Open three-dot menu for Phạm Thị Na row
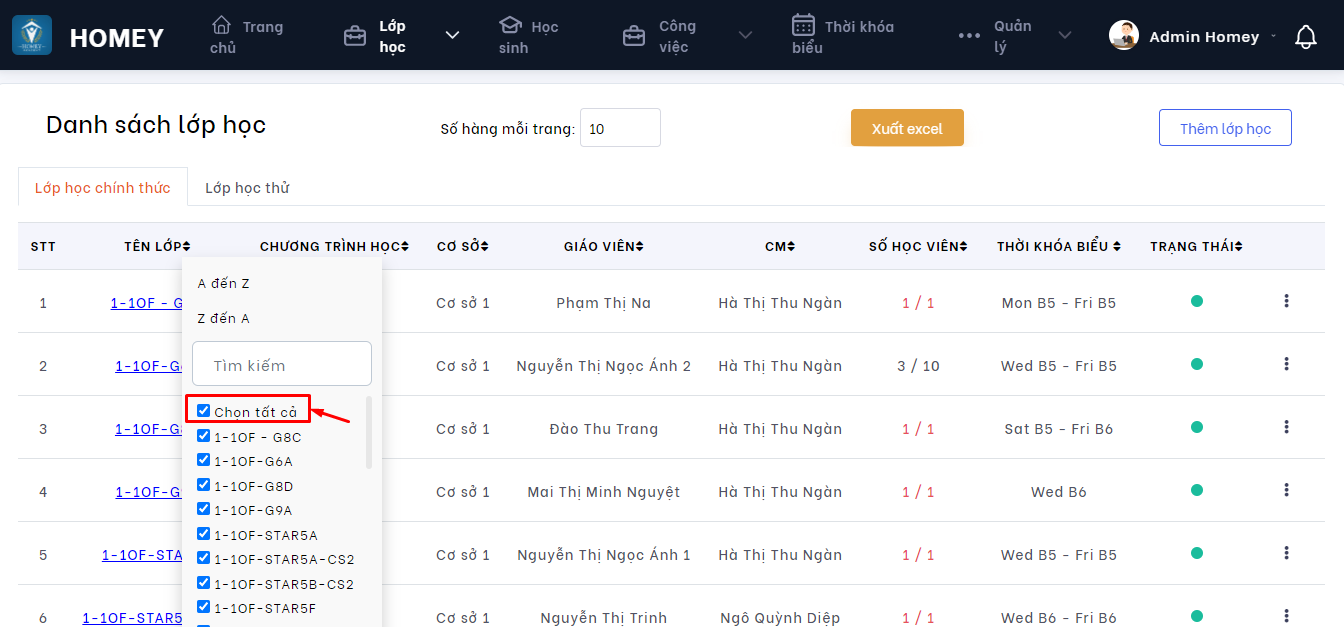1344x627 pixels. point(1286,301)
